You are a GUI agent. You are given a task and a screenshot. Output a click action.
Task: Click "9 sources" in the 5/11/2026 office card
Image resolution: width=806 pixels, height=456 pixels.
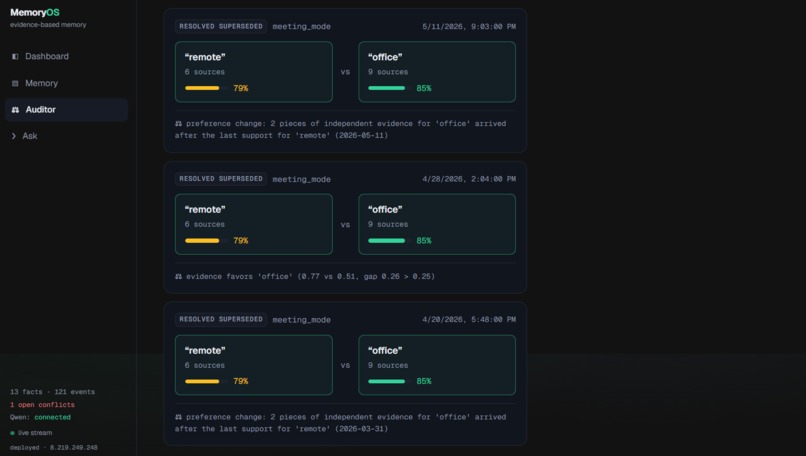pos(388,72)
